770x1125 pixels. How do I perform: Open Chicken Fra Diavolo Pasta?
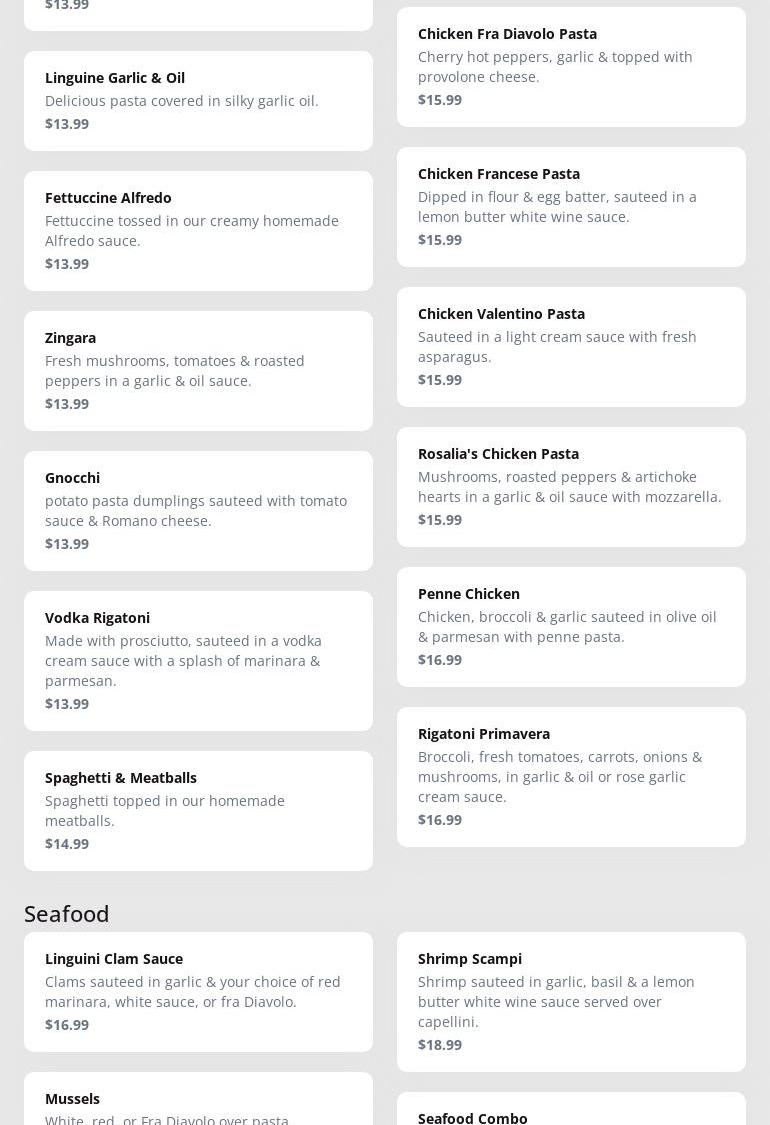point(571,67)
